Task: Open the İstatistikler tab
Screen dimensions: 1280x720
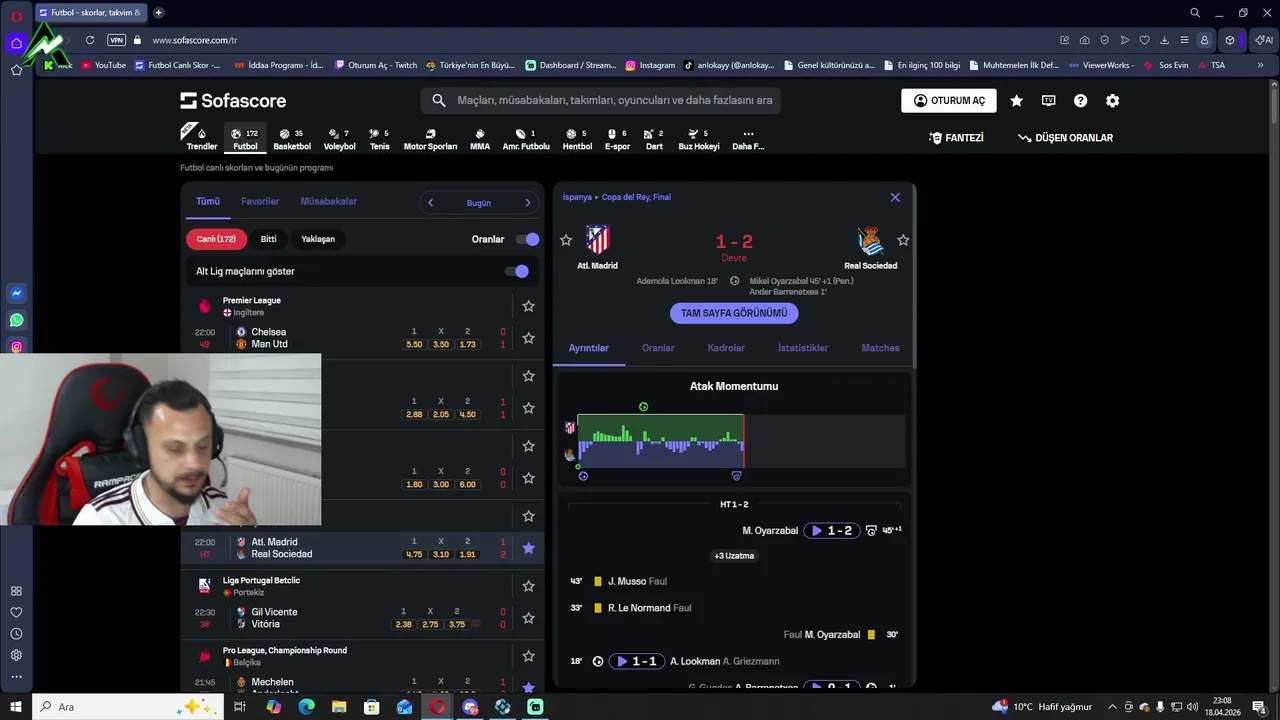Action: (803, 348)
